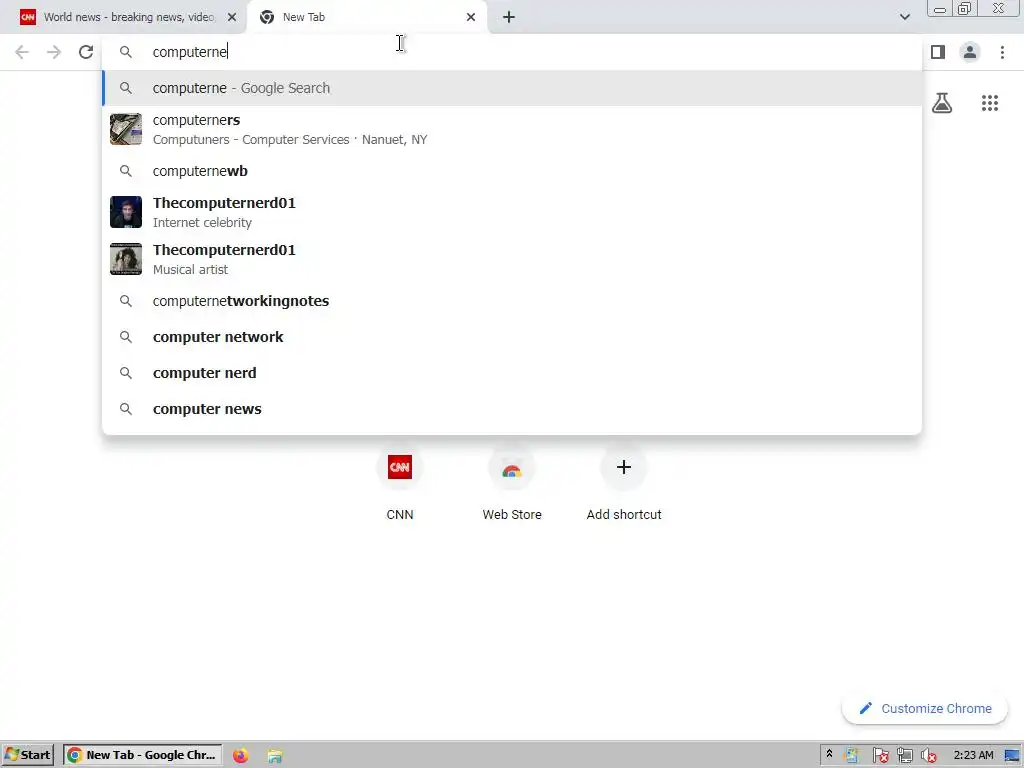The width and height of the screenshot is (1024, 768).
Task: Select the New Tab tab
Action: tap(366, 18)
